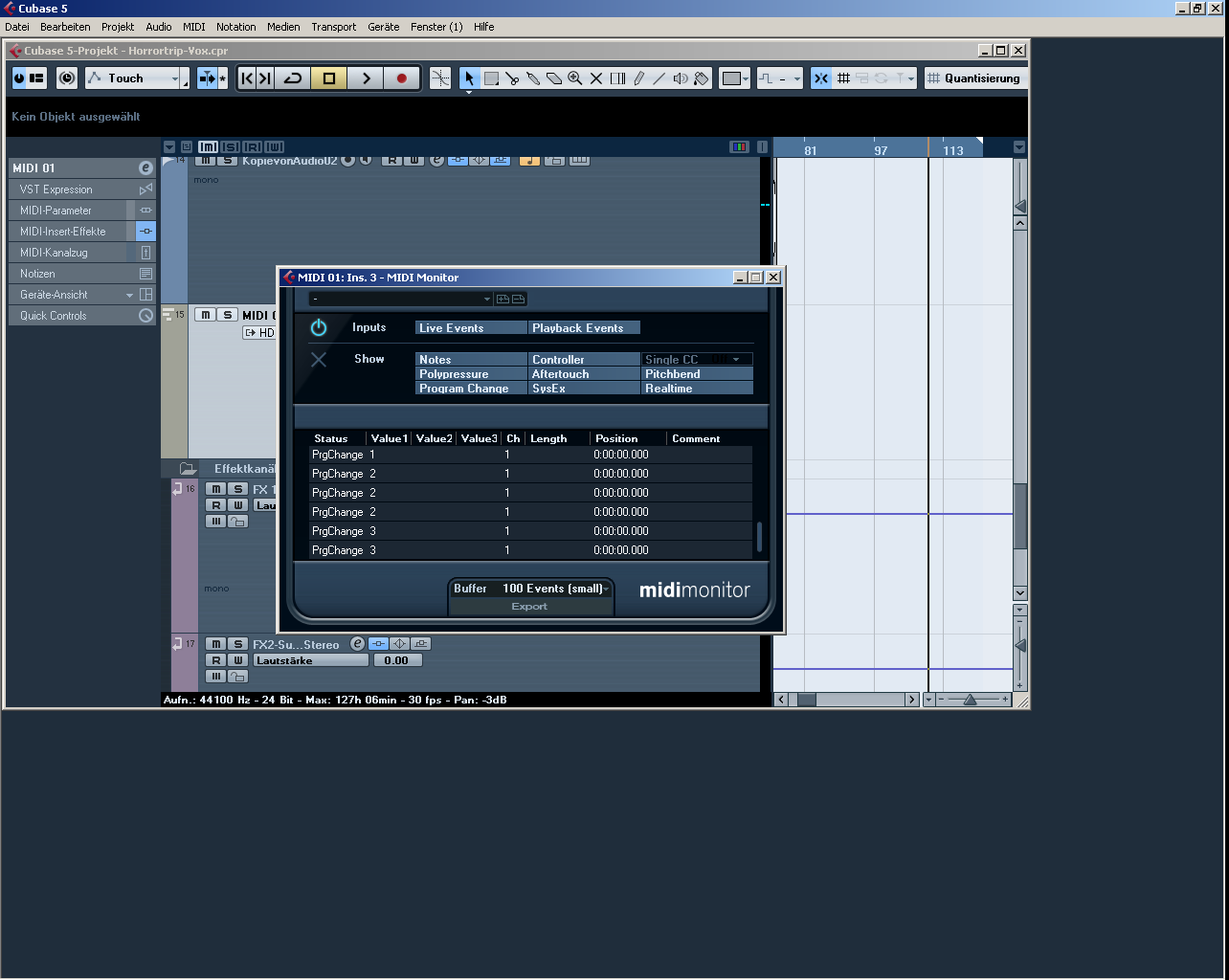Toggle Pitchbend display filter
Viewport: 1229px width, 980px height.
click(698, 374)
